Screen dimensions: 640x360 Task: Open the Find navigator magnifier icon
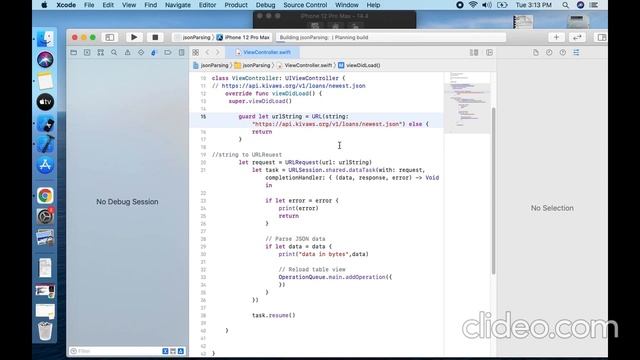[114, 52]
